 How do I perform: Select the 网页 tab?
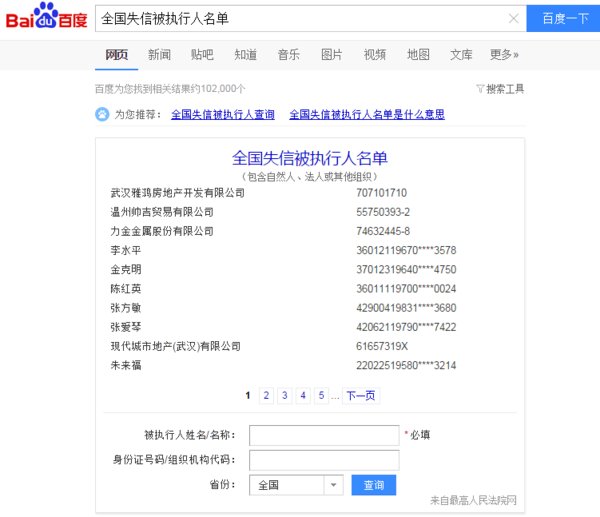[117, 55]
